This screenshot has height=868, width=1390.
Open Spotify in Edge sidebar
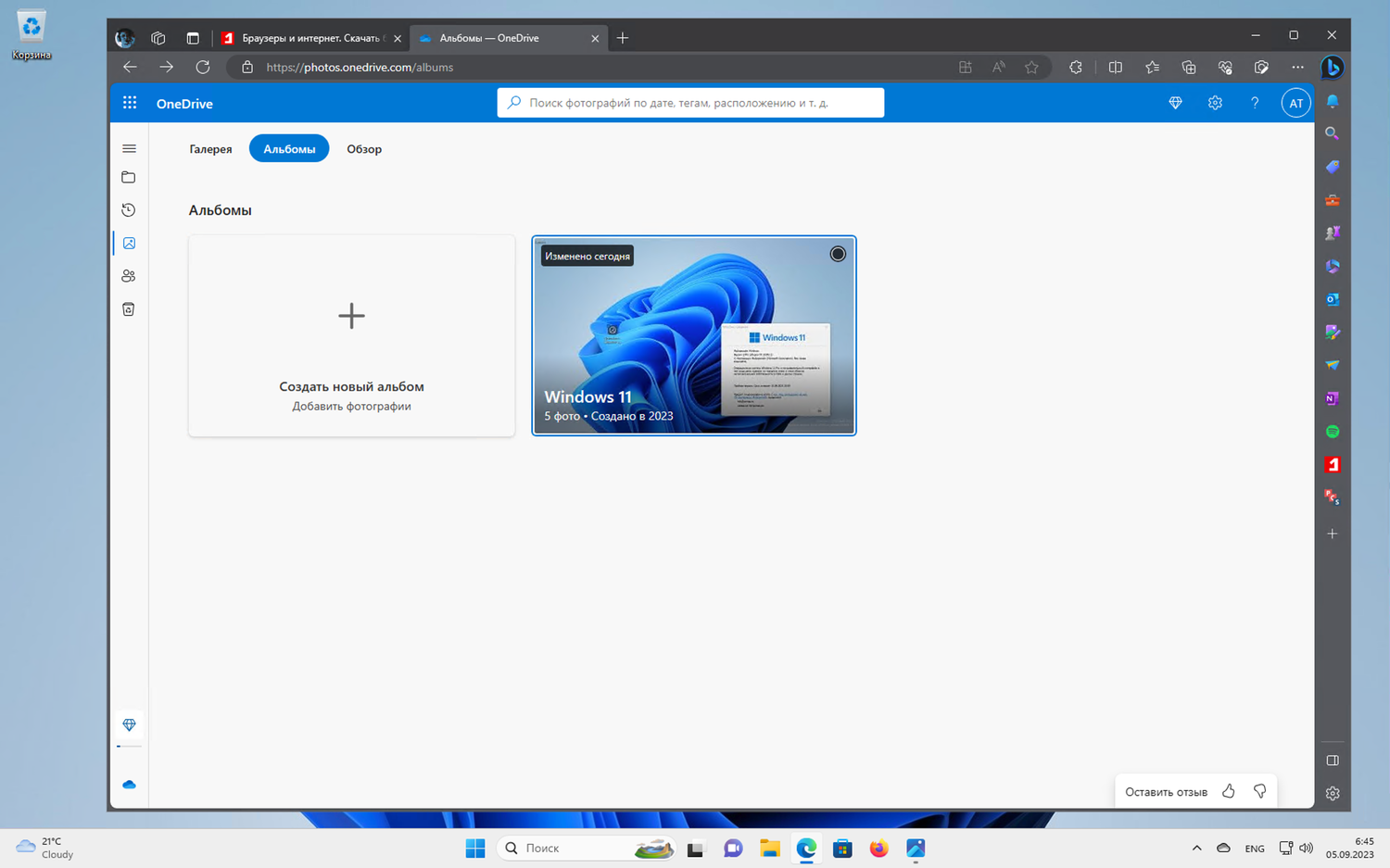[x=1333, y=432]
